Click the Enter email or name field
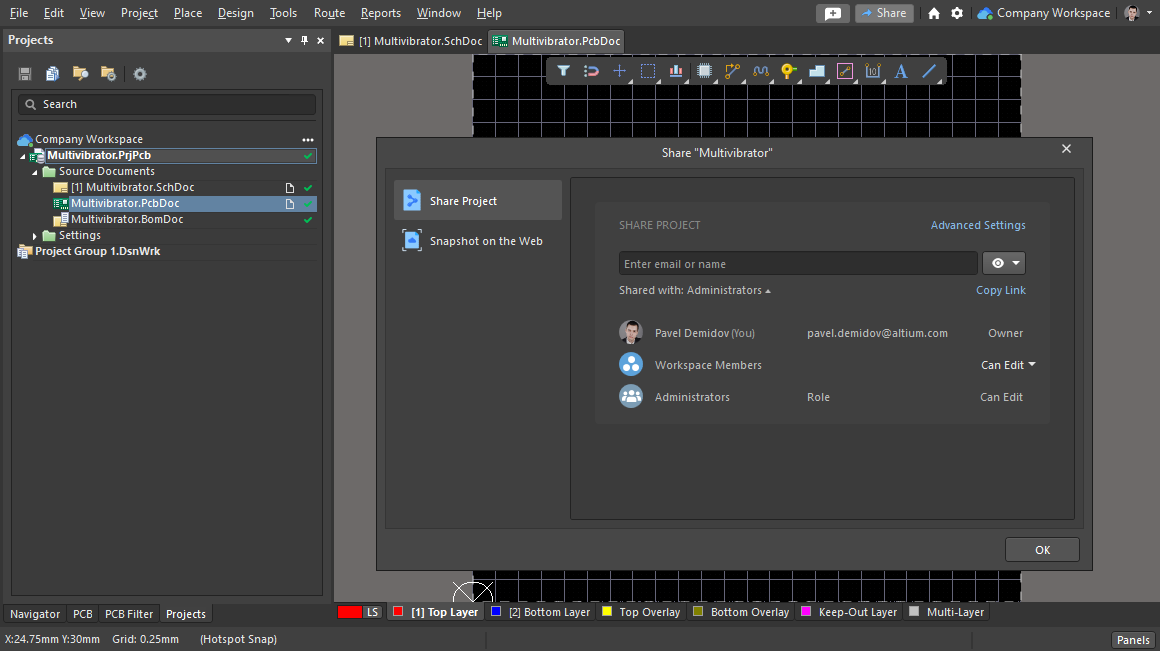Viewport: 1160px width, 651px height. (x=797, y=264)
